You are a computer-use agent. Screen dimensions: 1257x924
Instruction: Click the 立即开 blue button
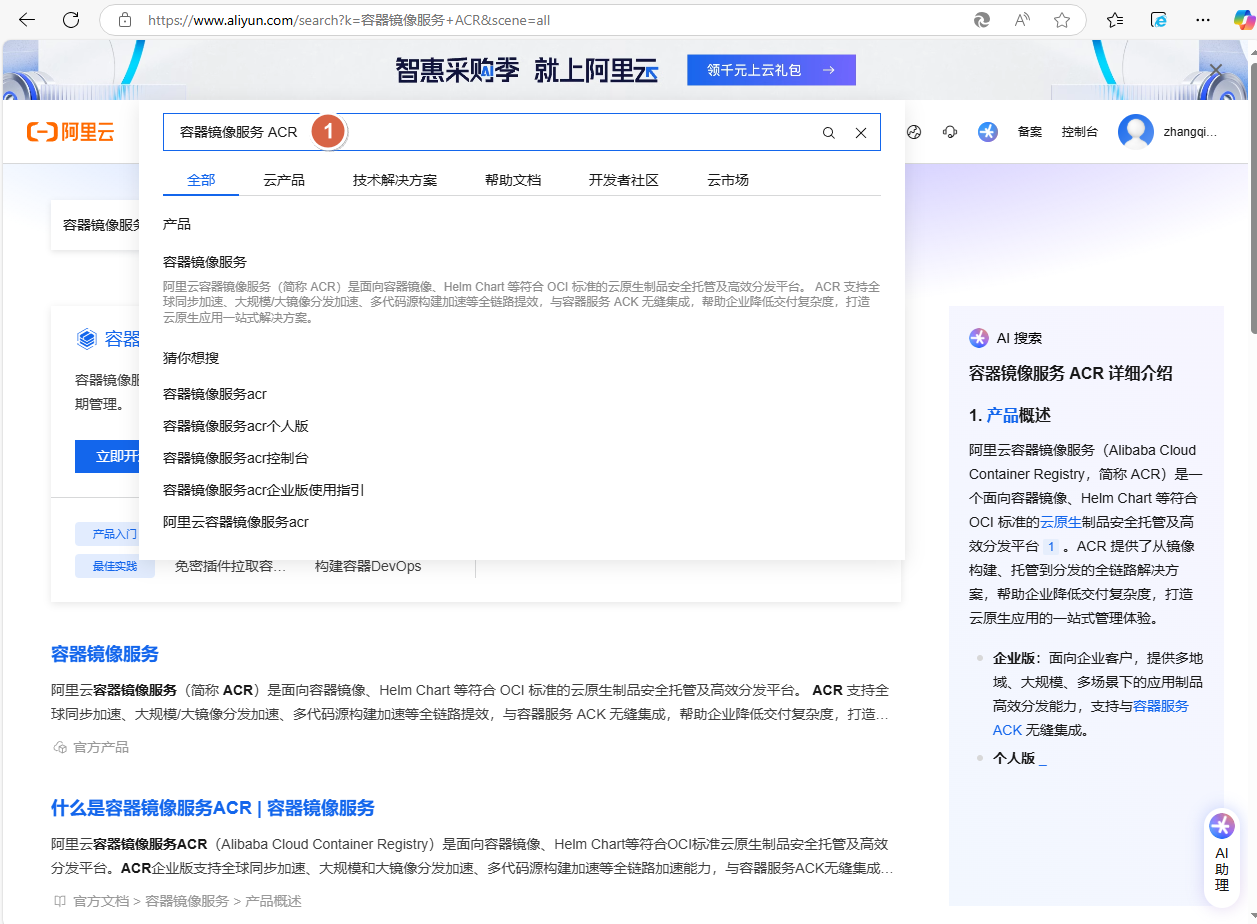(x=107, y=456)
